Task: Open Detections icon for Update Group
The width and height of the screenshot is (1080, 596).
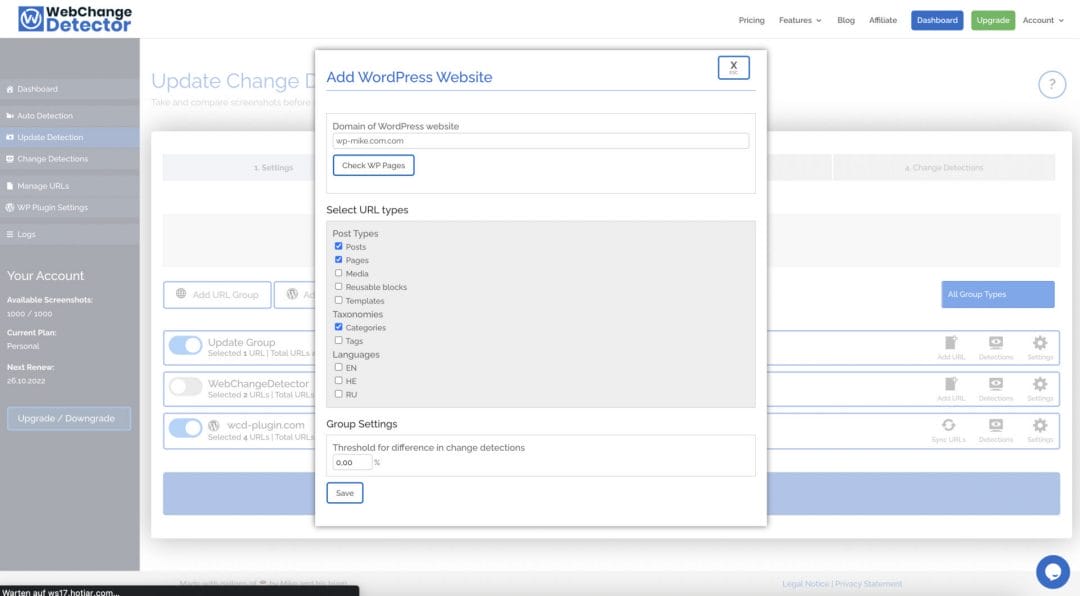Action: 996,347
